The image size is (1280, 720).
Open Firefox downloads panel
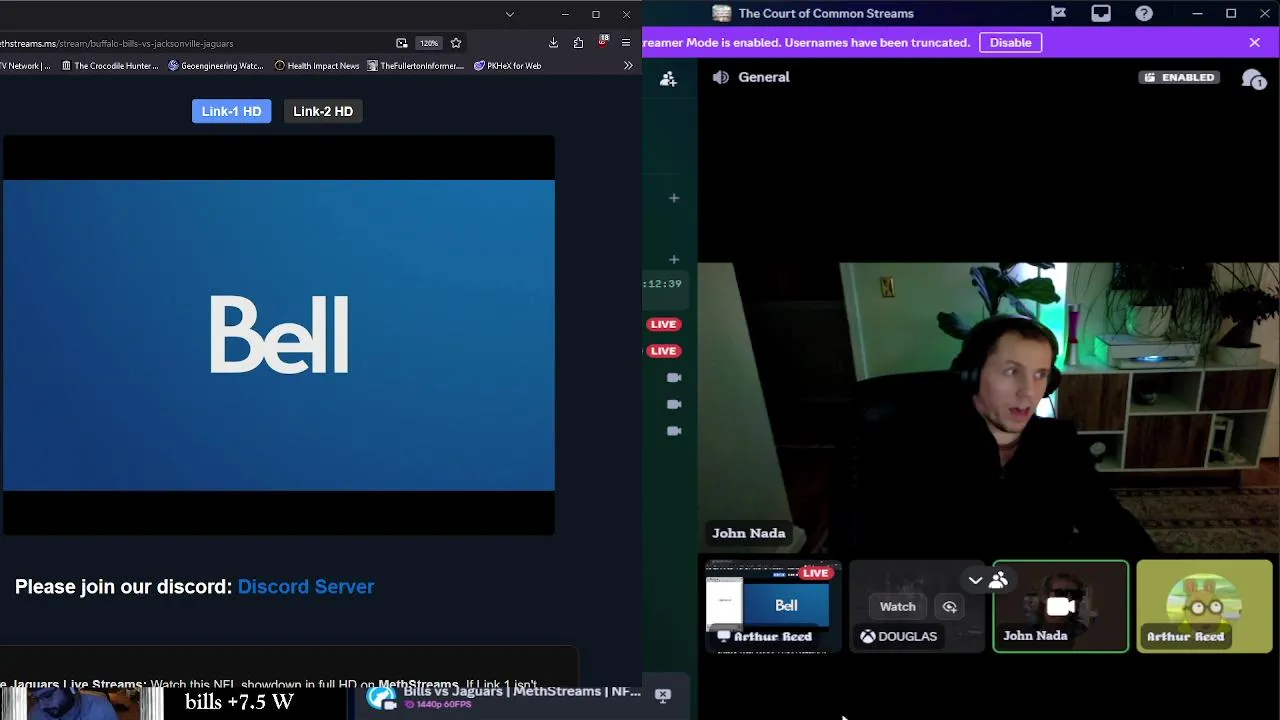tap(553, 43)
